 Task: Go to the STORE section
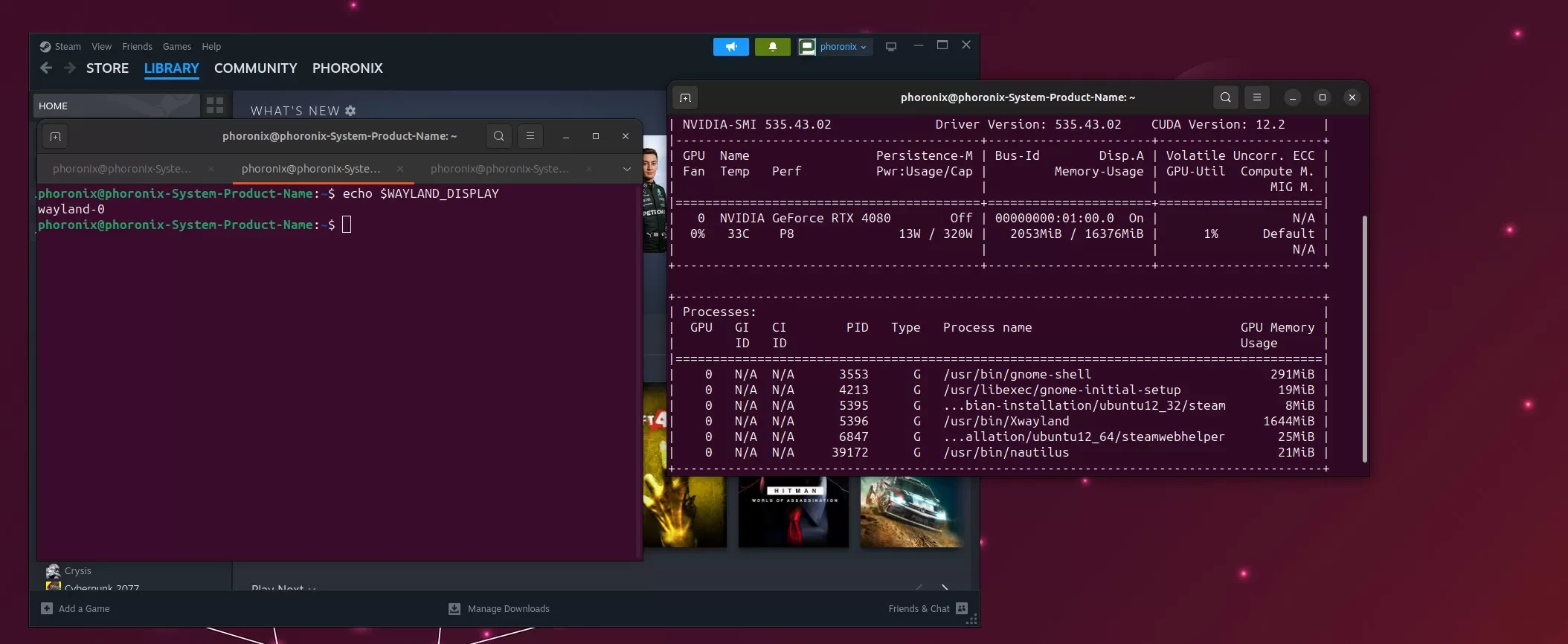(107, 68)
